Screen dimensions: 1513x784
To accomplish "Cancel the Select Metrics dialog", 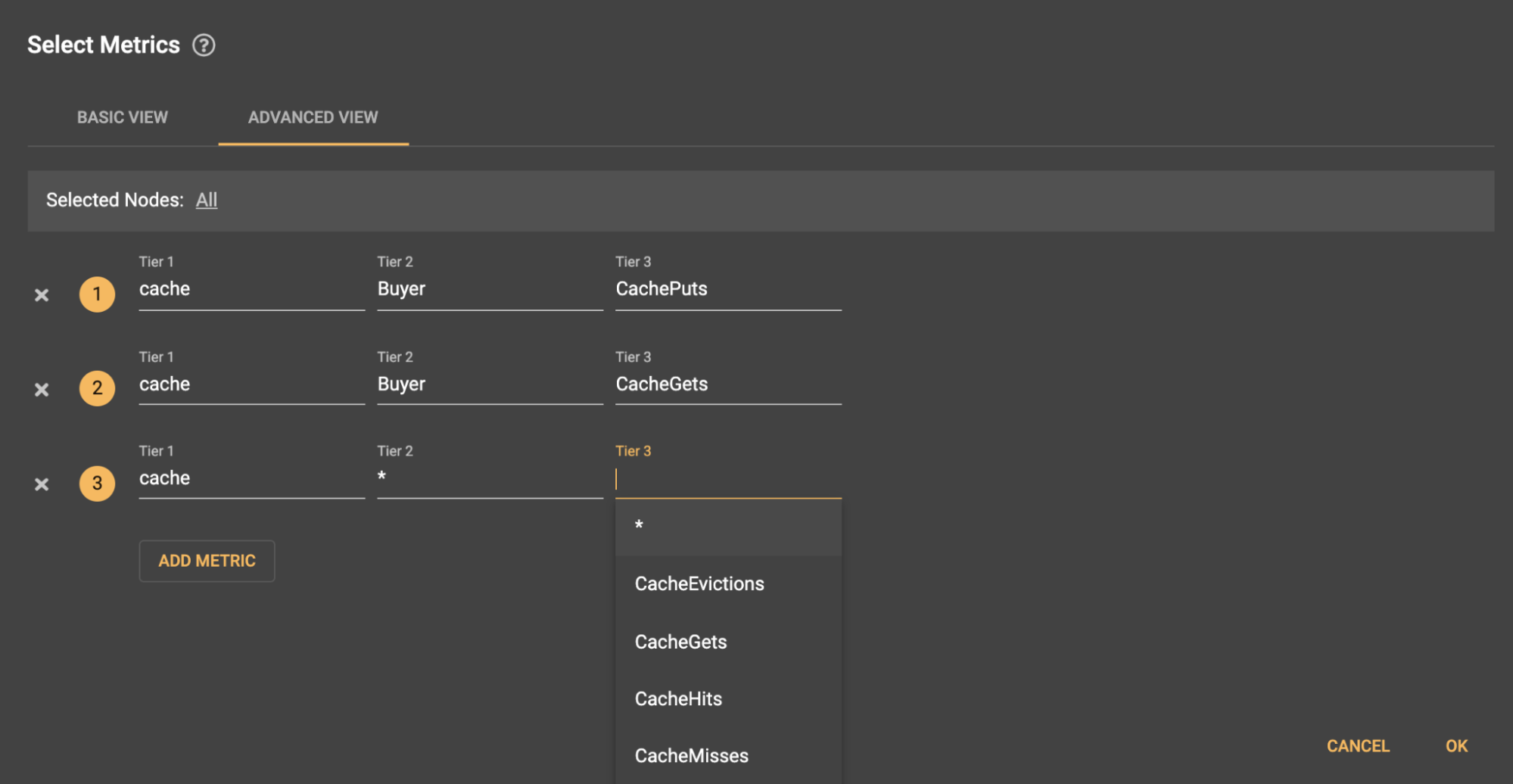I will click(x=1358, y=746).
